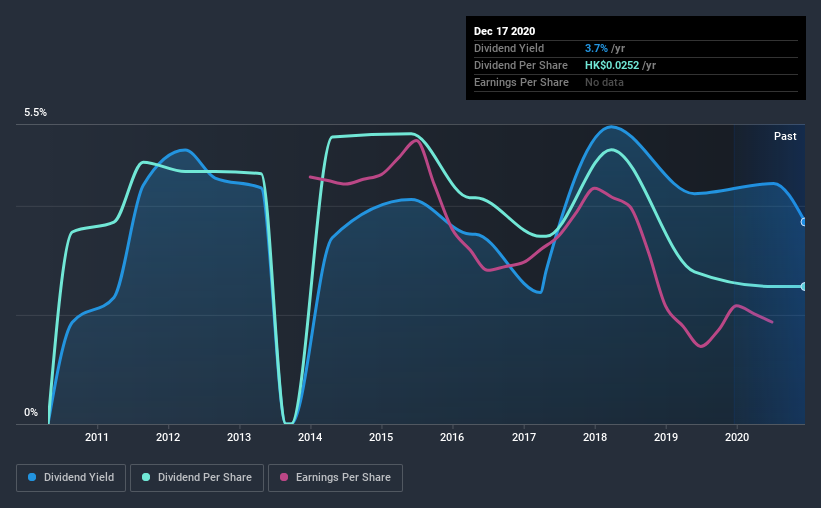Click the tooltip Dividend Per Share label
The image size is (821, 508).
click(520, 65)
